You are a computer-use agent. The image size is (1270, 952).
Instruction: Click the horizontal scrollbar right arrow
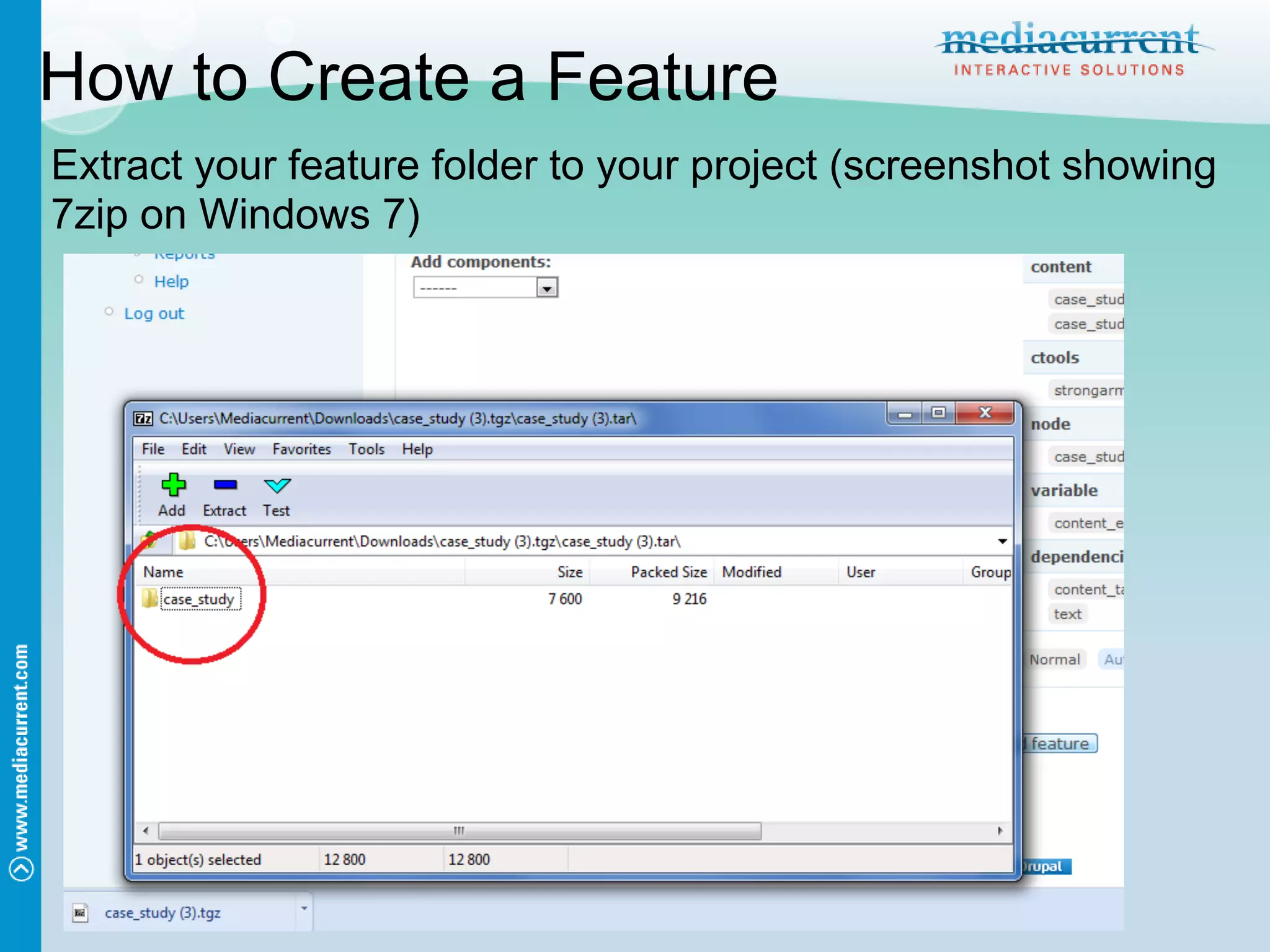point(1000,831)
